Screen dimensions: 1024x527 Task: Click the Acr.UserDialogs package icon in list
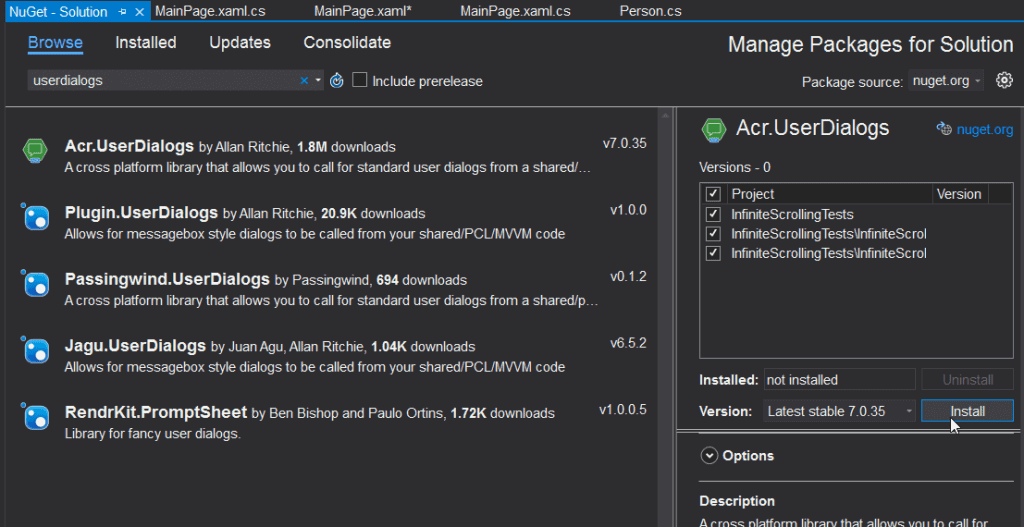point(34,150)
